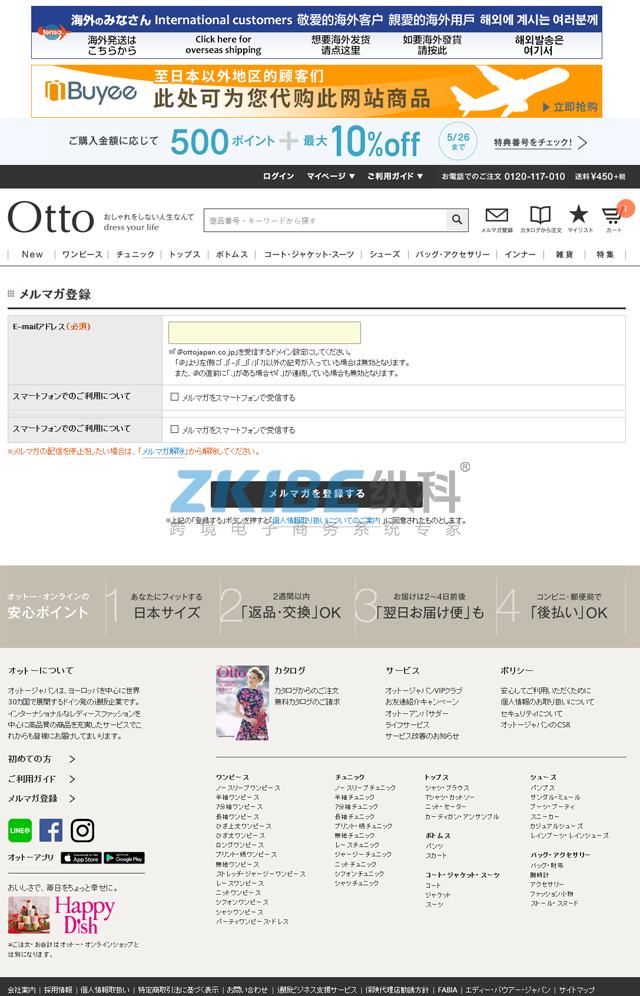Click the Otto catalog cover thumbnail

(243, 703)
